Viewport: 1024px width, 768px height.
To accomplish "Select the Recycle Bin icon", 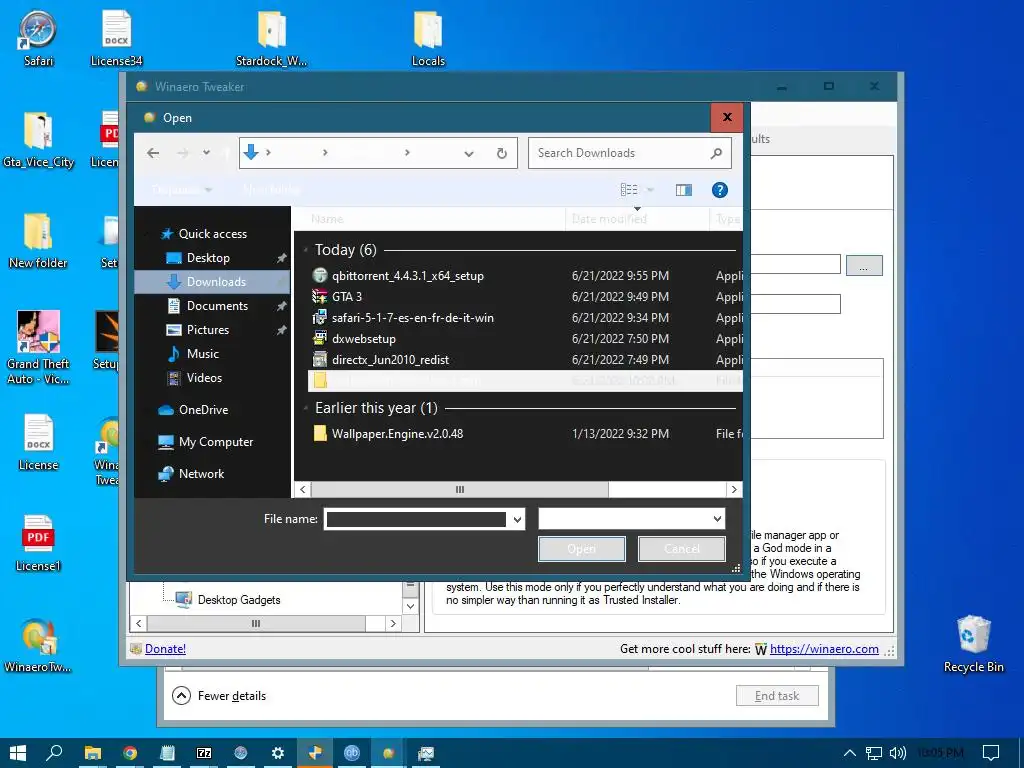I will pos(974,644).
